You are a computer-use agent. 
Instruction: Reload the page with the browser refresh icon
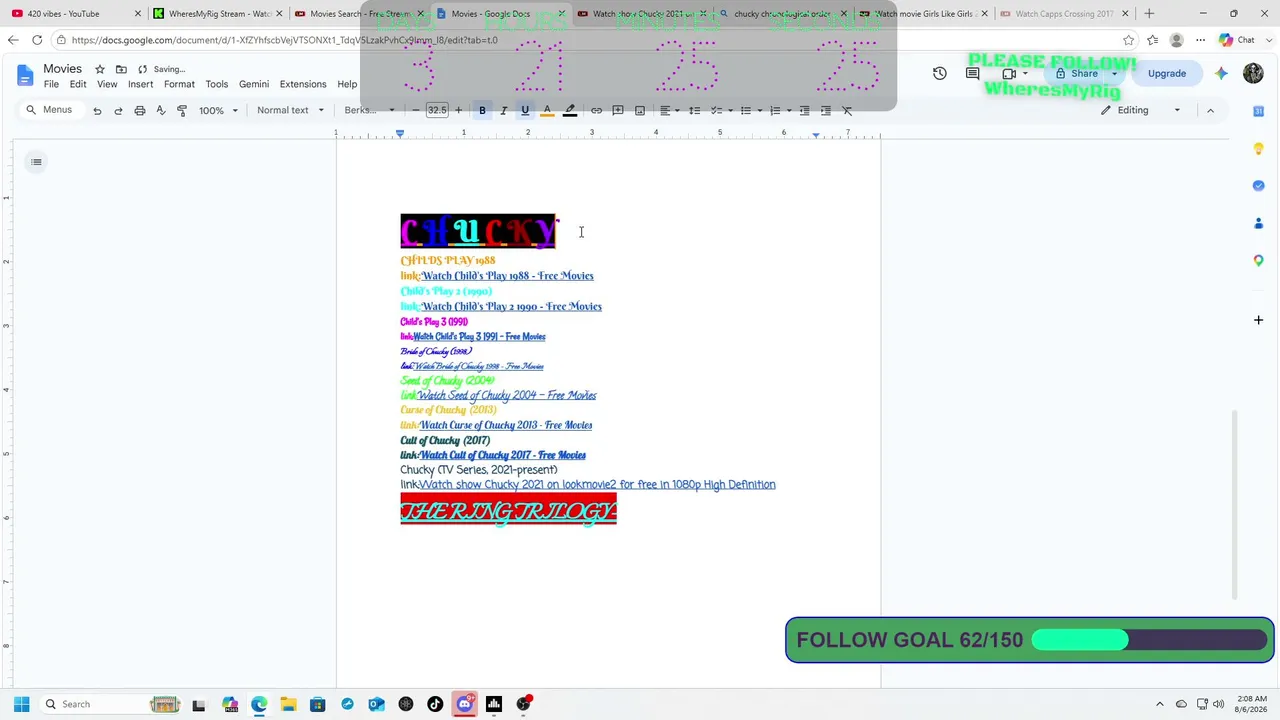click(x=37, y=40)
